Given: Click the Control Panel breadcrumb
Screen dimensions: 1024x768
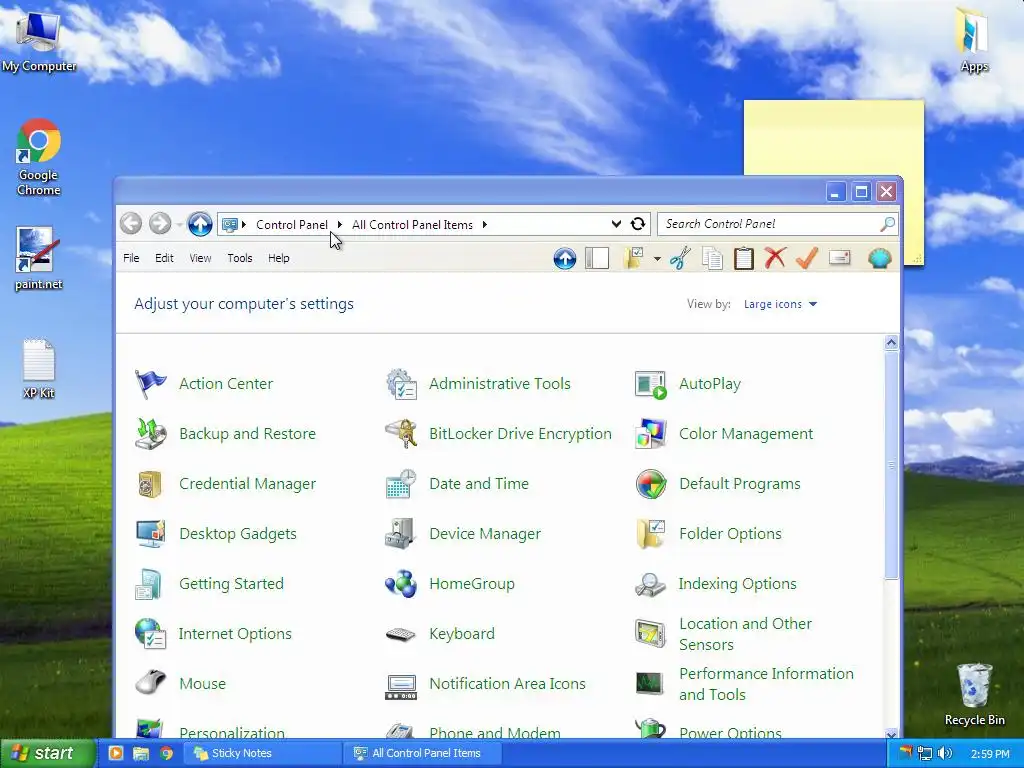Looking at the screenshot, I should [x=291, y=225].
